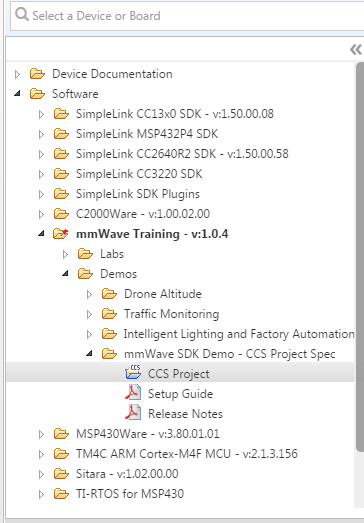Image resolution: width=364 pixels, height=523 pixels.
Task: Select 'MSP430Ware - v:3.80.01.01' label
Action: click(x=148, y=434)
